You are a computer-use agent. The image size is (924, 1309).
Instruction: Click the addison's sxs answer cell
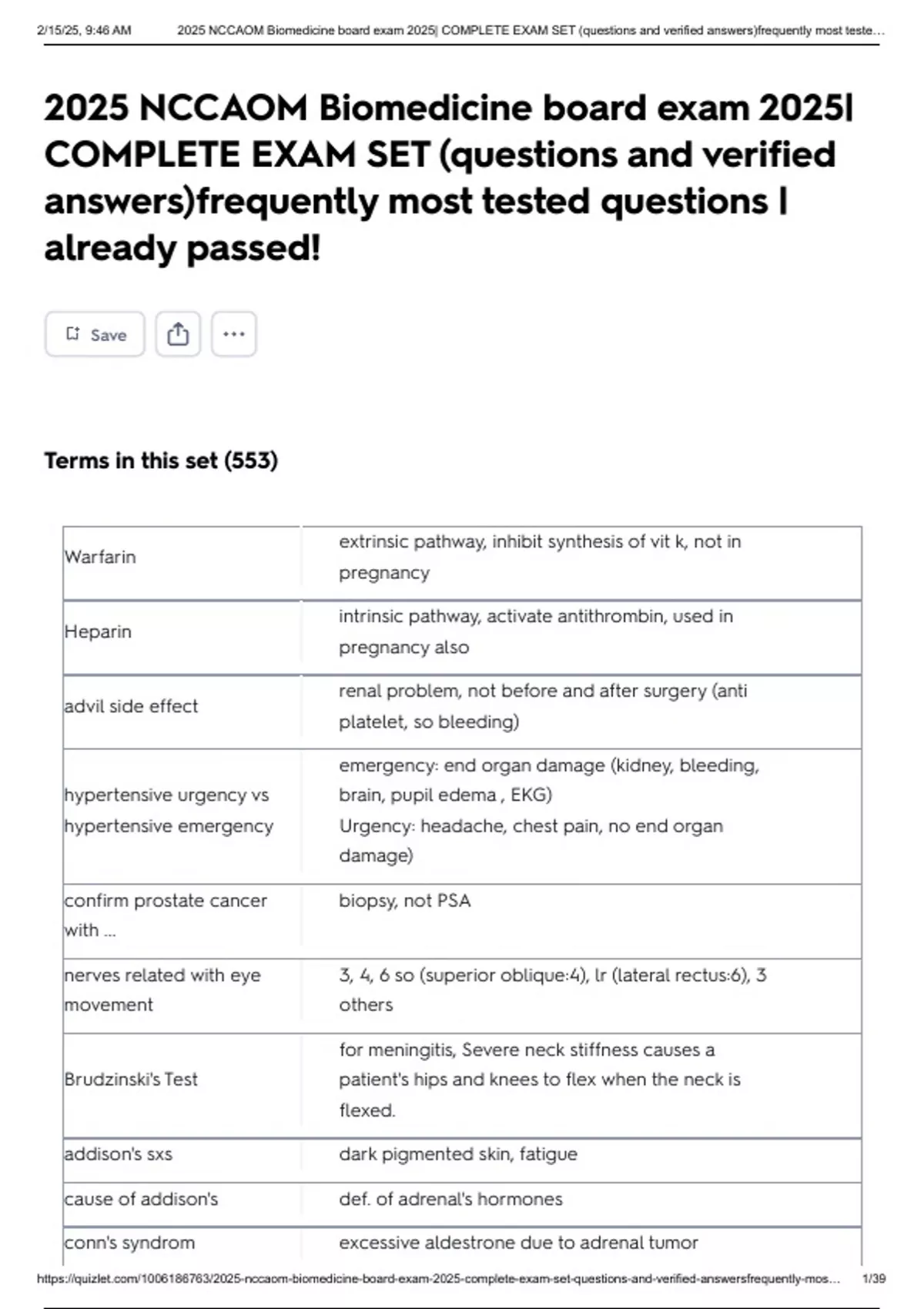(x=458, y=1153)
